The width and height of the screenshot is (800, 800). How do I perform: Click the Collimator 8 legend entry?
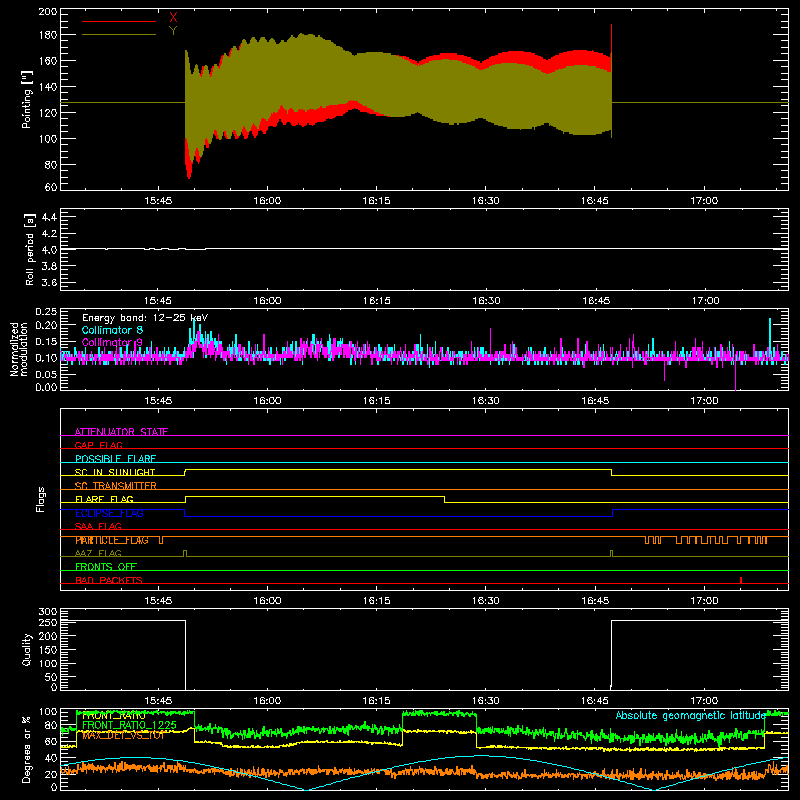tap(112, 330)
